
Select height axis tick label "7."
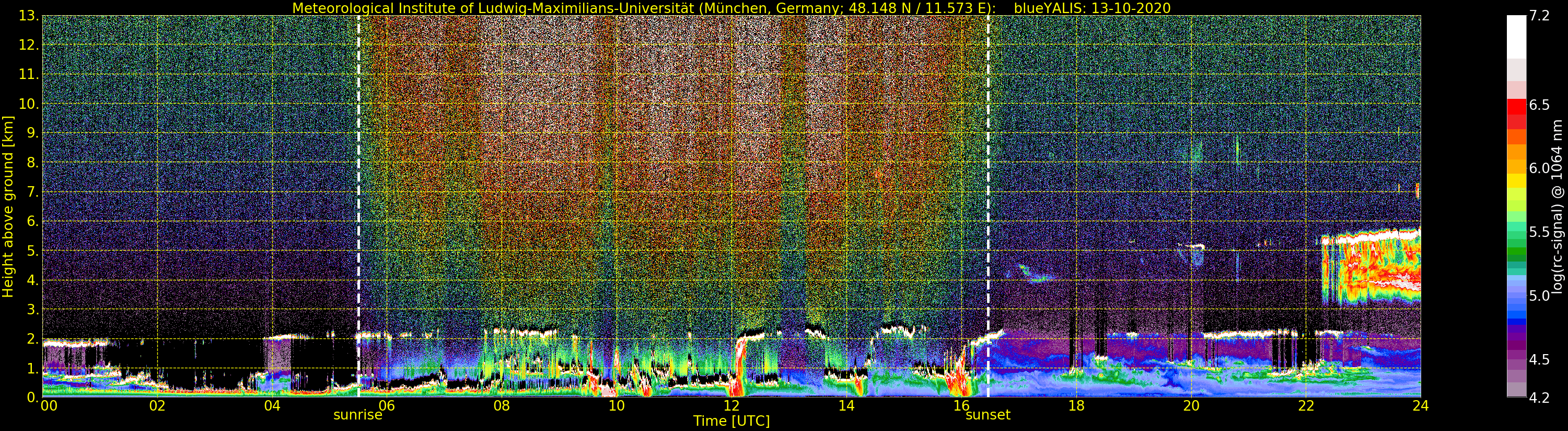pos(32,192)
